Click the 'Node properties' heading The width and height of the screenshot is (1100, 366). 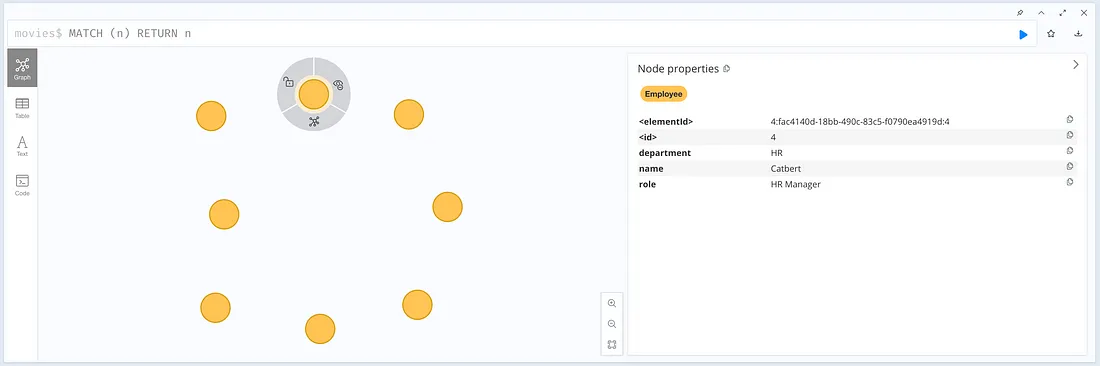coord(678,69)
